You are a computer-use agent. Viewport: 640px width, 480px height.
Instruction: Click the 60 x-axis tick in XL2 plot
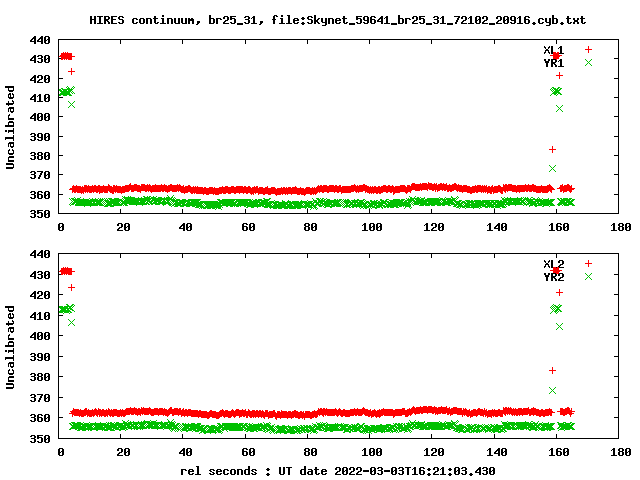(x=248, y=452)
